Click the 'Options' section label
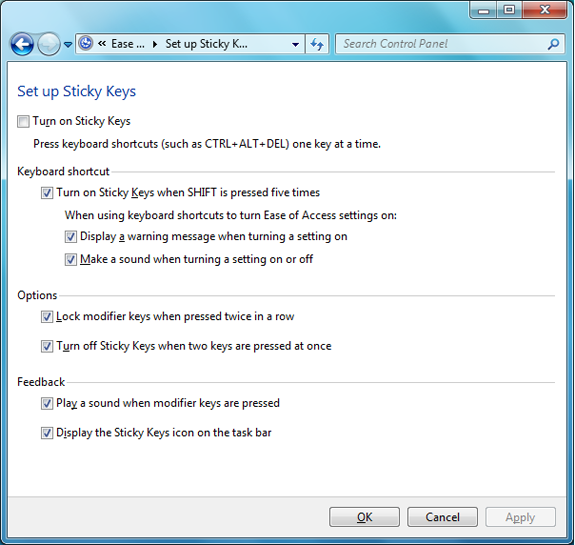 [x=37, y=295]
